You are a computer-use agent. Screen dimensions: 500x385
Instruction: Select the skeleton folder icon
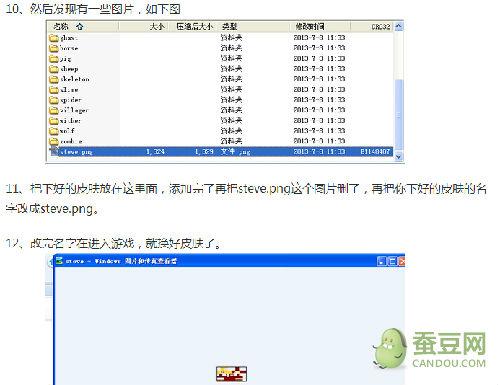pos(54,79)
